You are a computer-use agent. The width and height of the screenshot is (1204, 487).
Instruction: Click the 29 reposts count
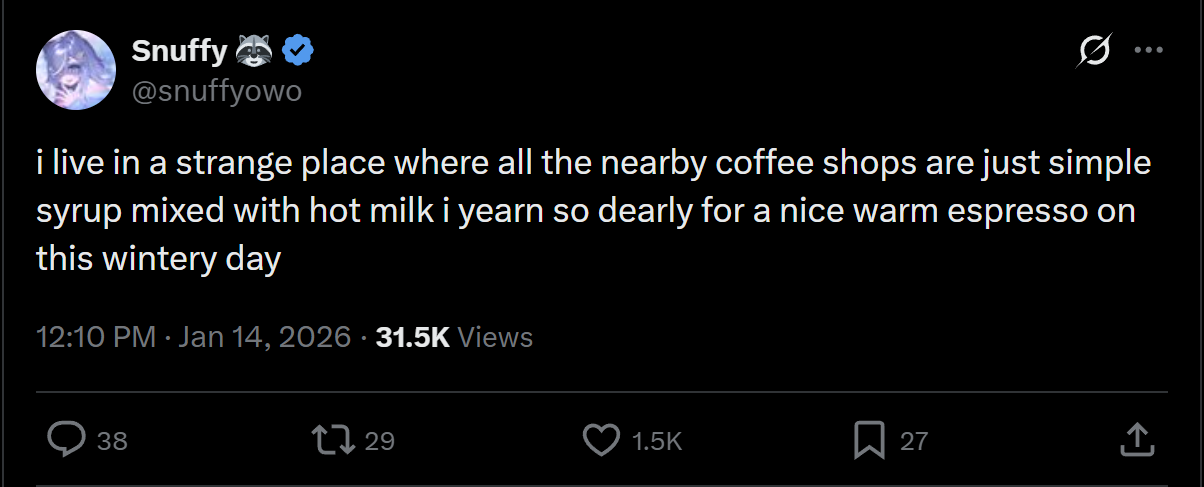pyautogui.click(x=380, y=440)
